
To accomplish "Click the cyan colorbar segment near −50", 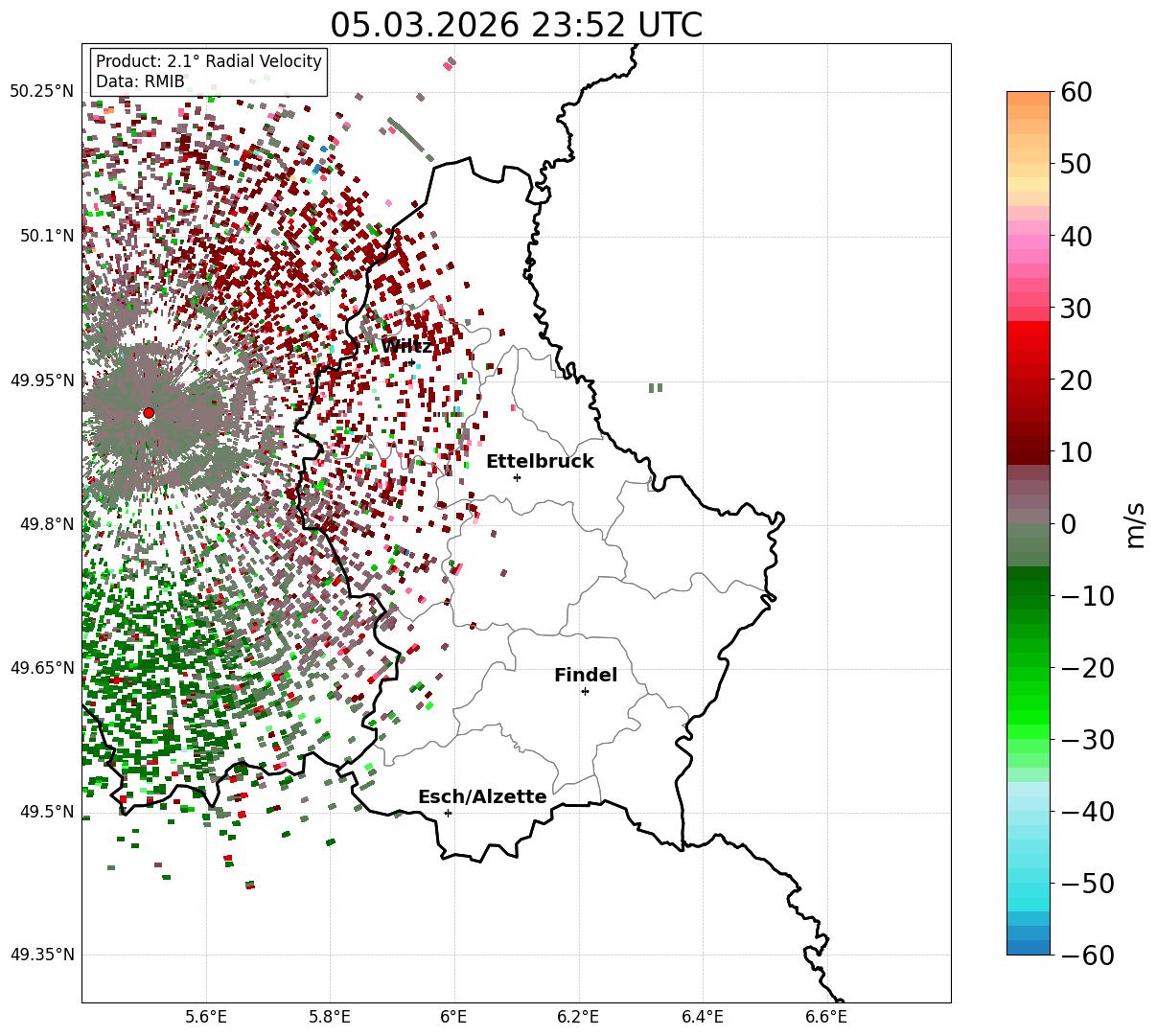I will point(1029,883).
